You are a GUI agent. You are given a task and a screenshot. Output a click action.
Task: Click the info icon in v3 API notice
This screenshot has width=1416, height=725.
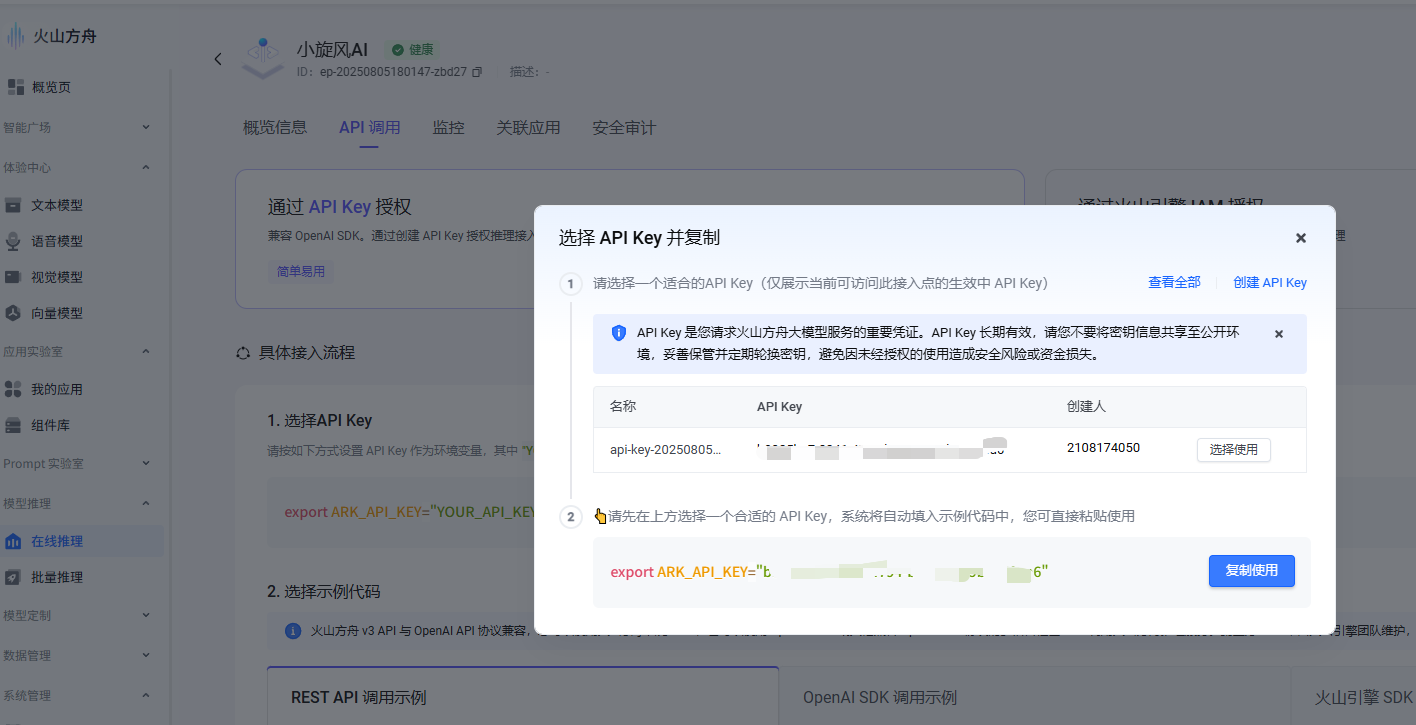[293, 631]
